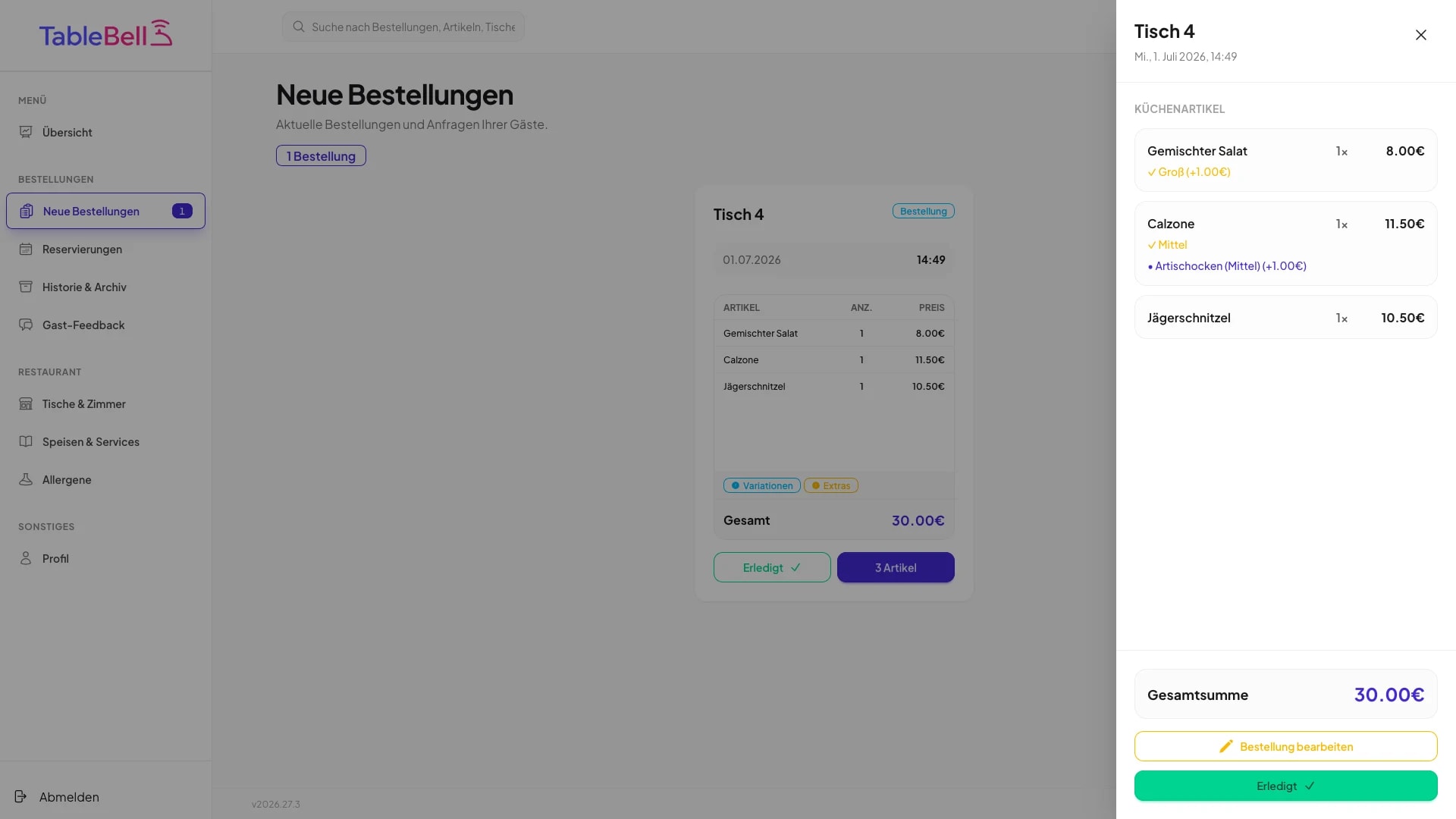Click the Calzone row in card table
This screenshot has height=819, width=1456.
coord(833,359)
